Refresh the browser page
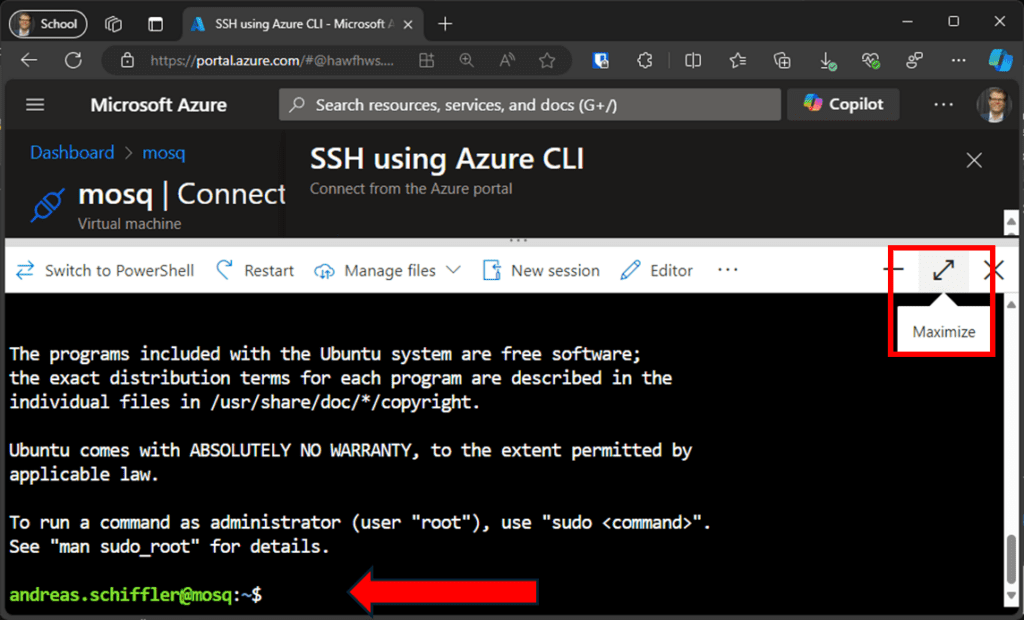The width and height of the screenshot is (1024, 620). [73, 61]
